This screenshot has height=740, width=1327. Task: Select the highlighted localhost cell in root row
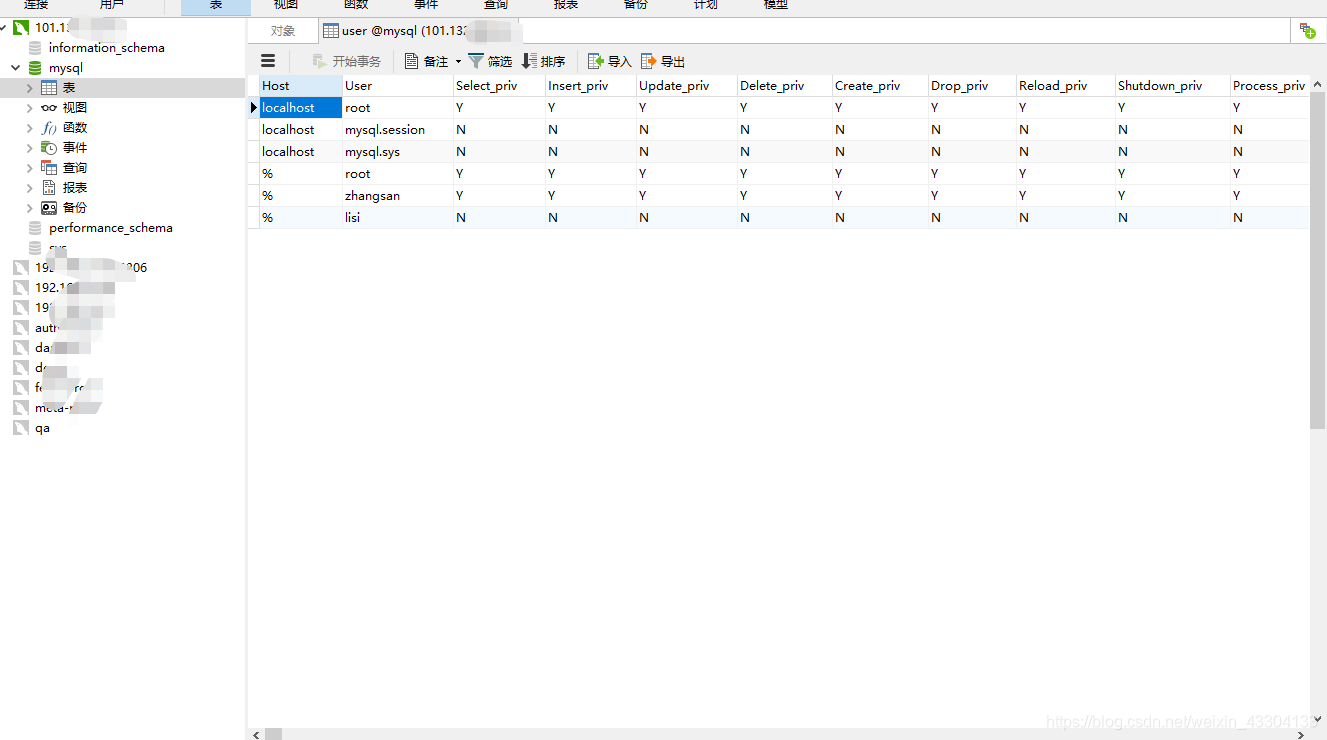tap(301, 108)
